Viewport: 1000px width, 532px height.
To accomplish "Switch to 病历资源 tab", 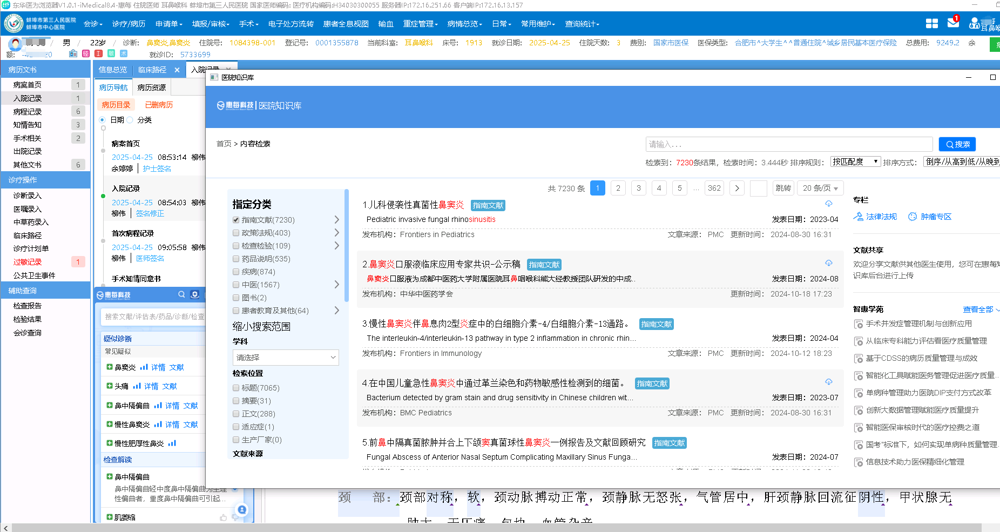I will click(151, 87).
